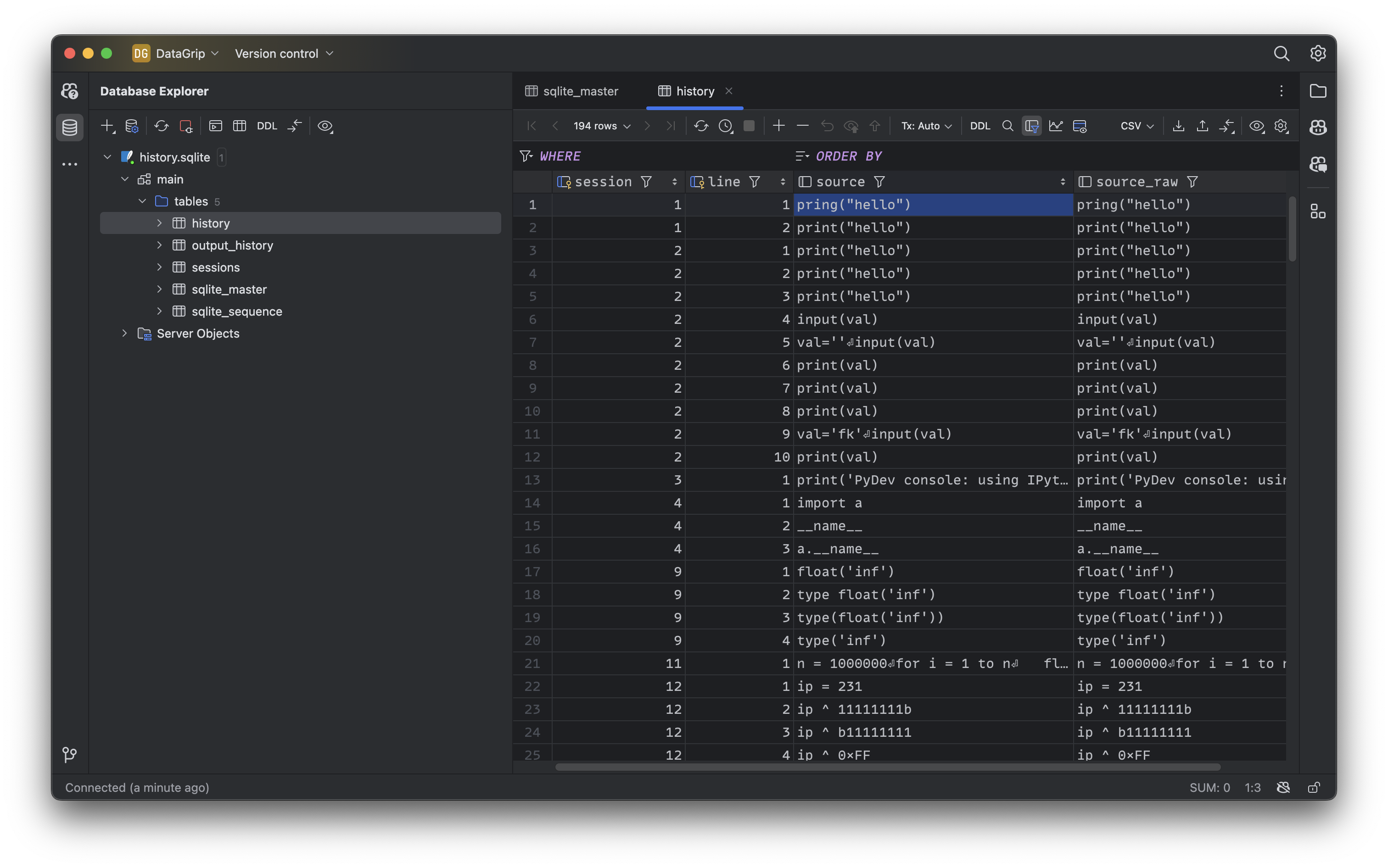Click the Reload Page refresh icon in the data toolbar
The image size is (1388, 868).
pos(700,126)
